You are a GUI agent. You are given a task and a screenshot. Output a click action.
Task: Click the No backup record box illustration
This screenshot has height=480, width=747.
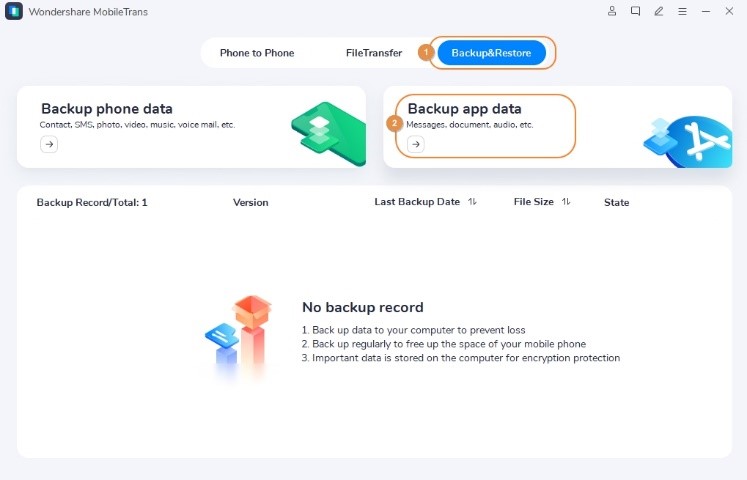coord(240,336)
